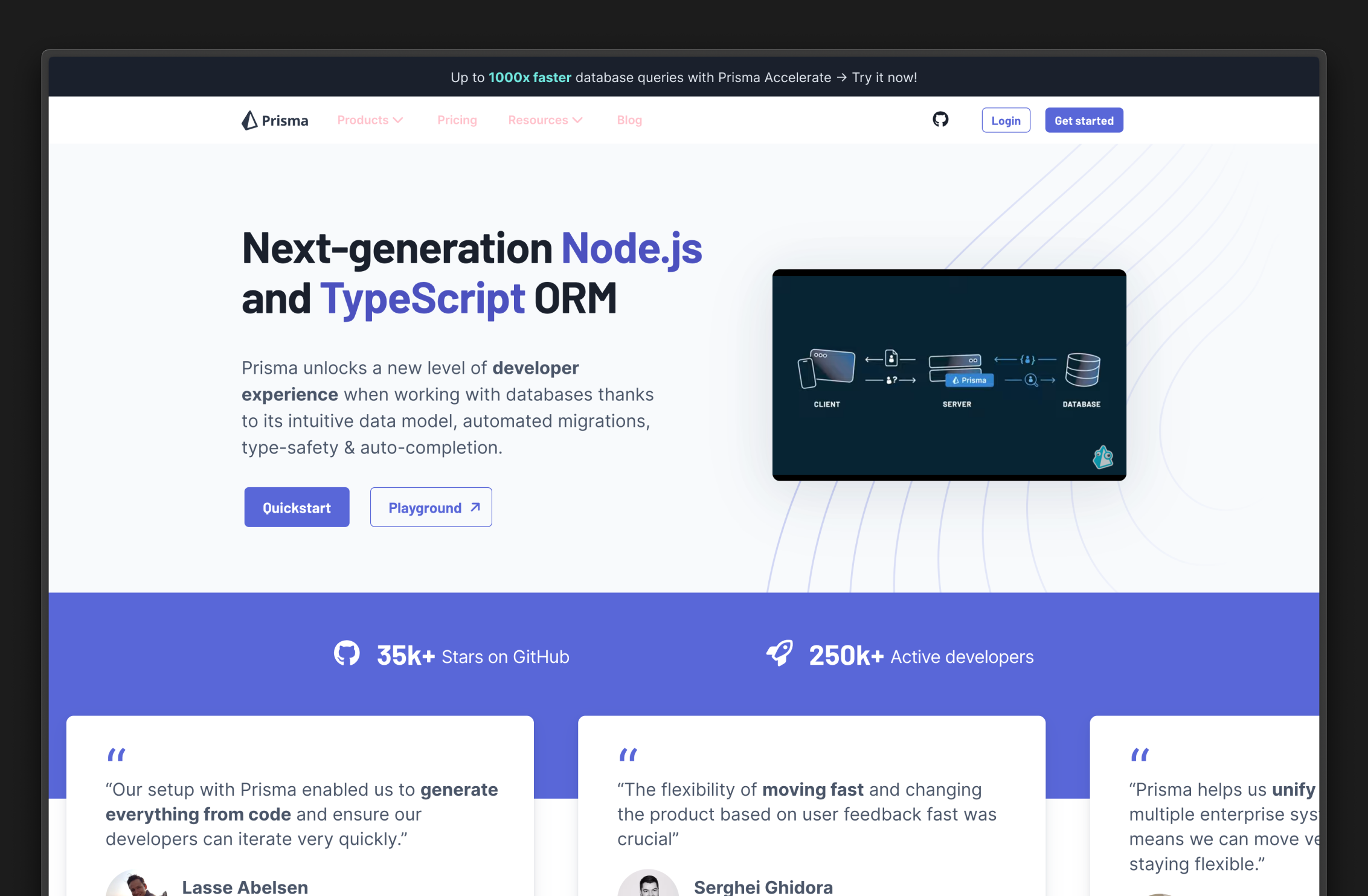The height and width of the screenshot is (896, 1368).
Task: Expand the Resources dropdown menu
Action: tap(538, 120)
